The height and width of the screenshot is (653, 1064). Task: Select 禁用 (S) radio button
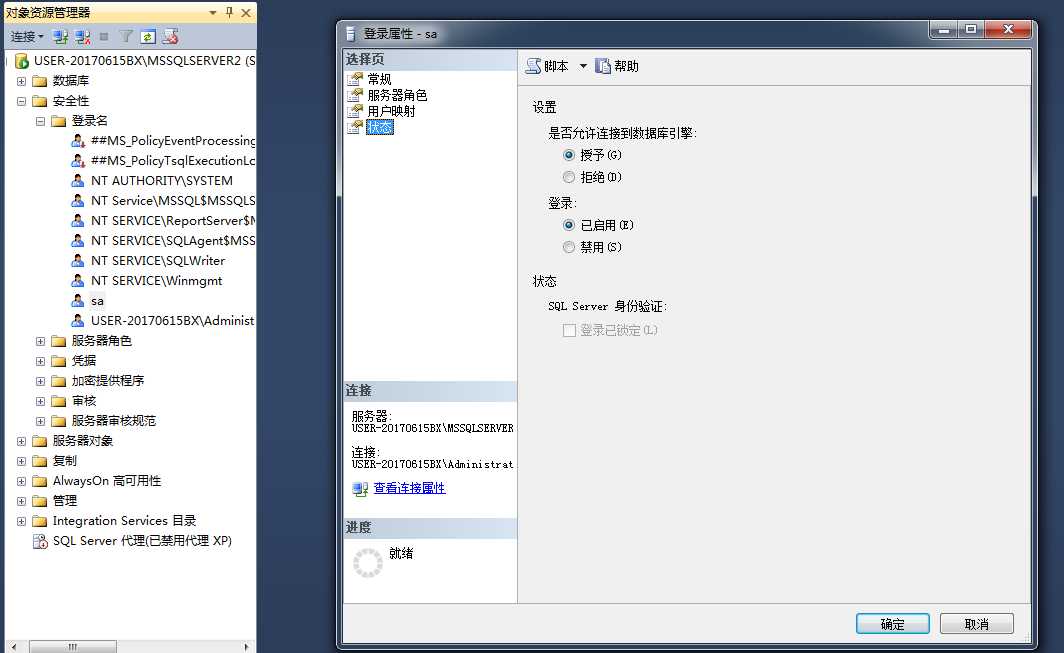click(x=569, y=247)
